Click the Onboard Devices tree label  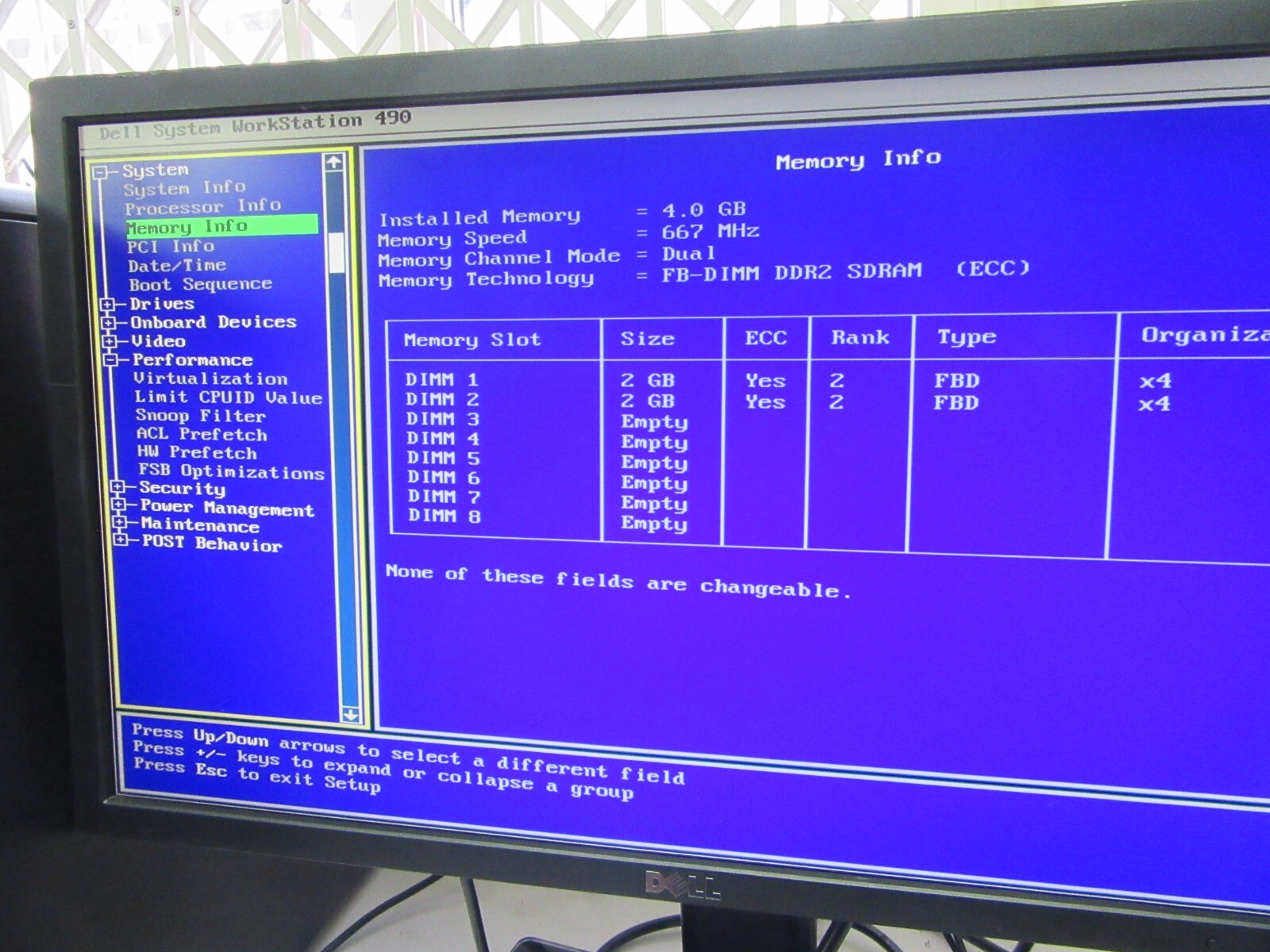coord(213,322)
